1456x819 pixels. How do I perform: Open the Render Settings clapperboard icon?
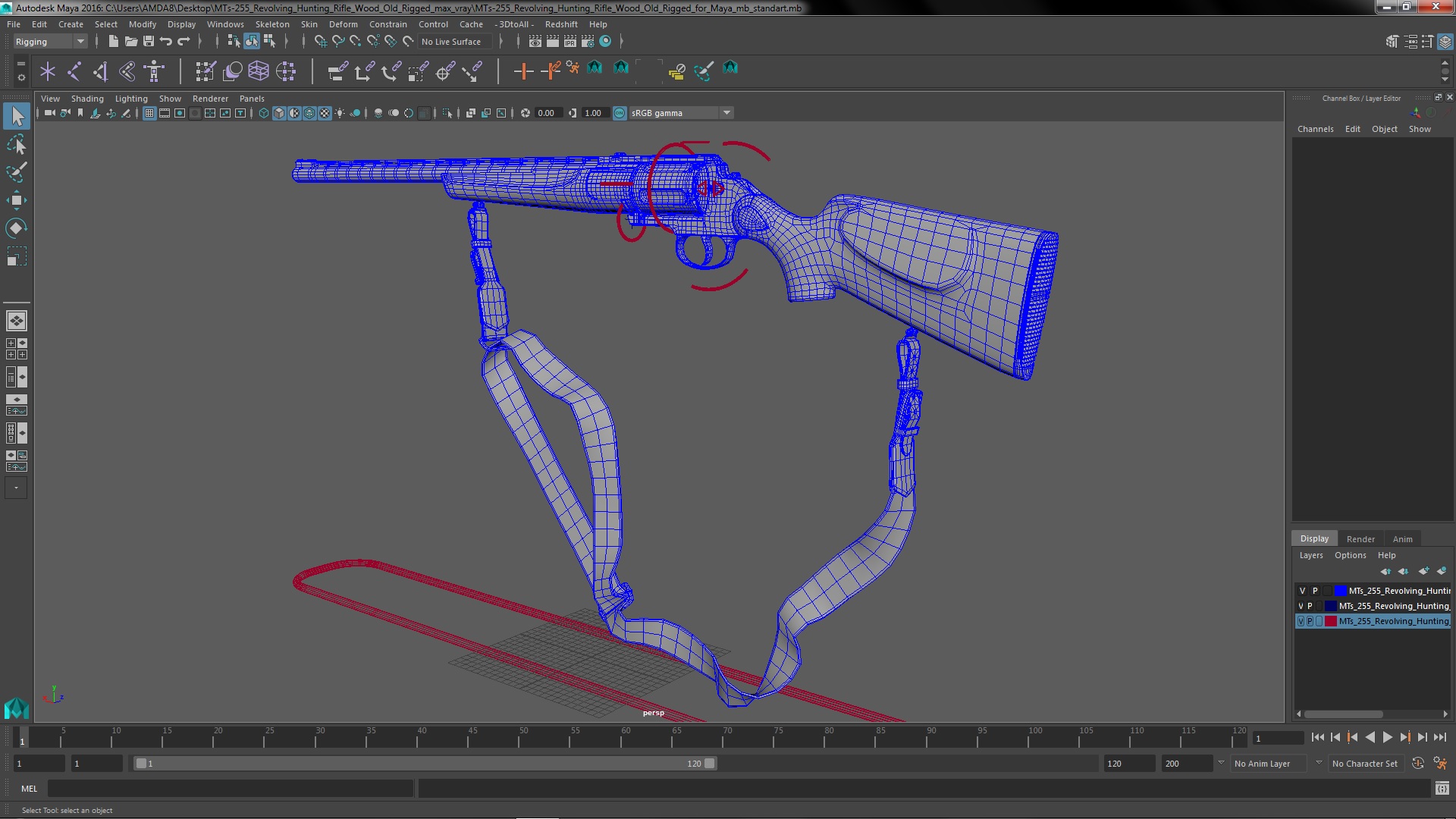[x=588, y=42]
